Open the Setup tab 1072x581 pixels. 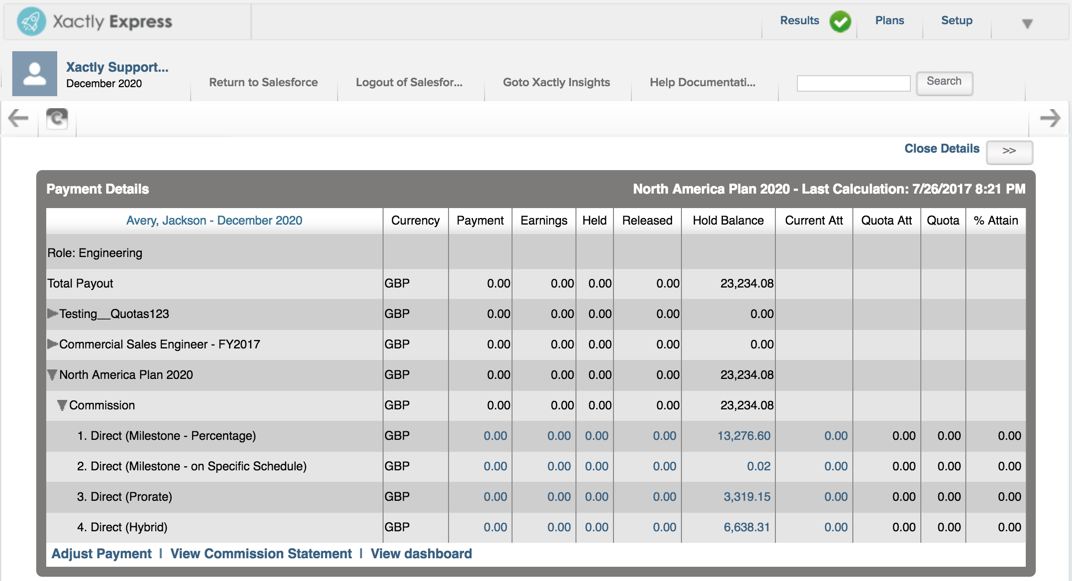[956, 21]
